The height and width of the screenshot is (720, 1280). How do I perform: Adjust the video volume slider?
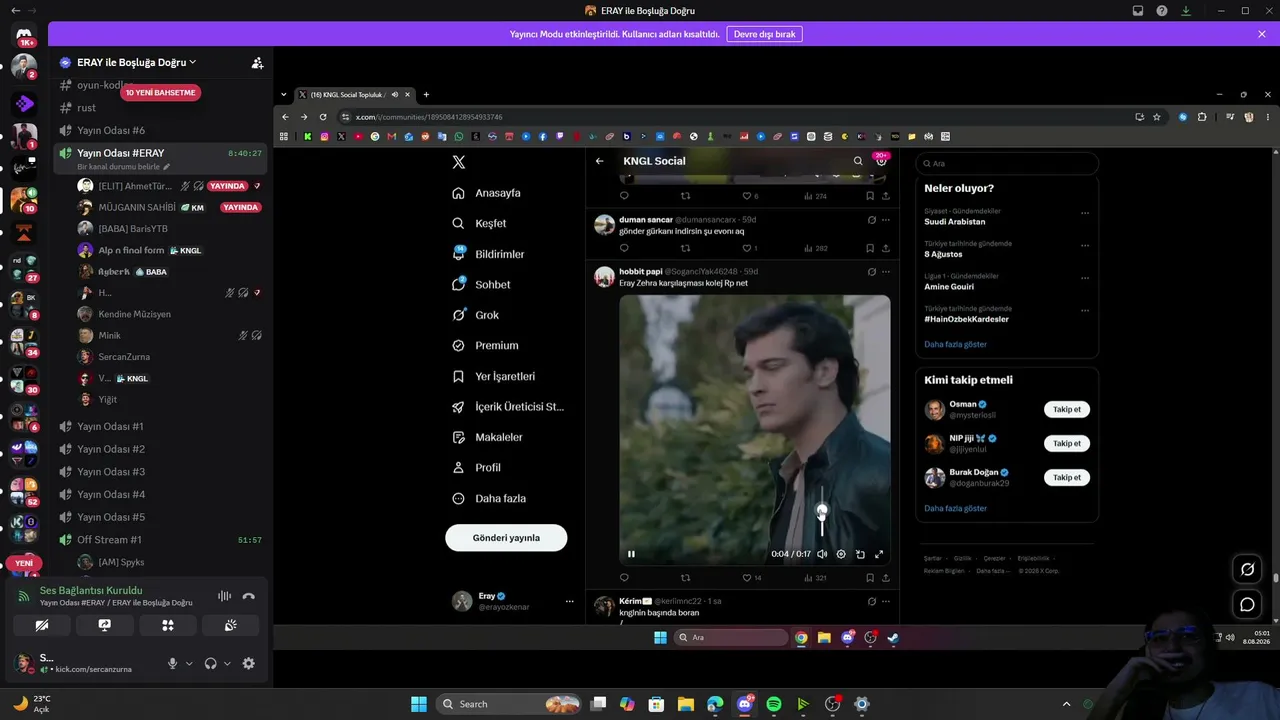tap(822, 511)
